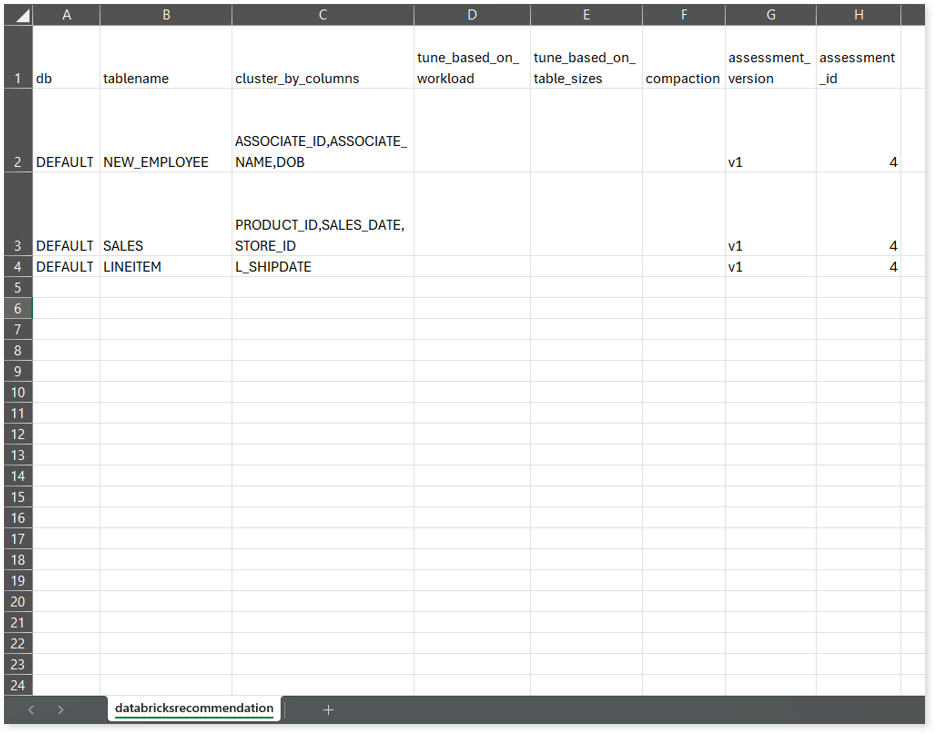The height and width of the screenshot is (734, 935).
Task: Select column F header
Action: [684, 15]
